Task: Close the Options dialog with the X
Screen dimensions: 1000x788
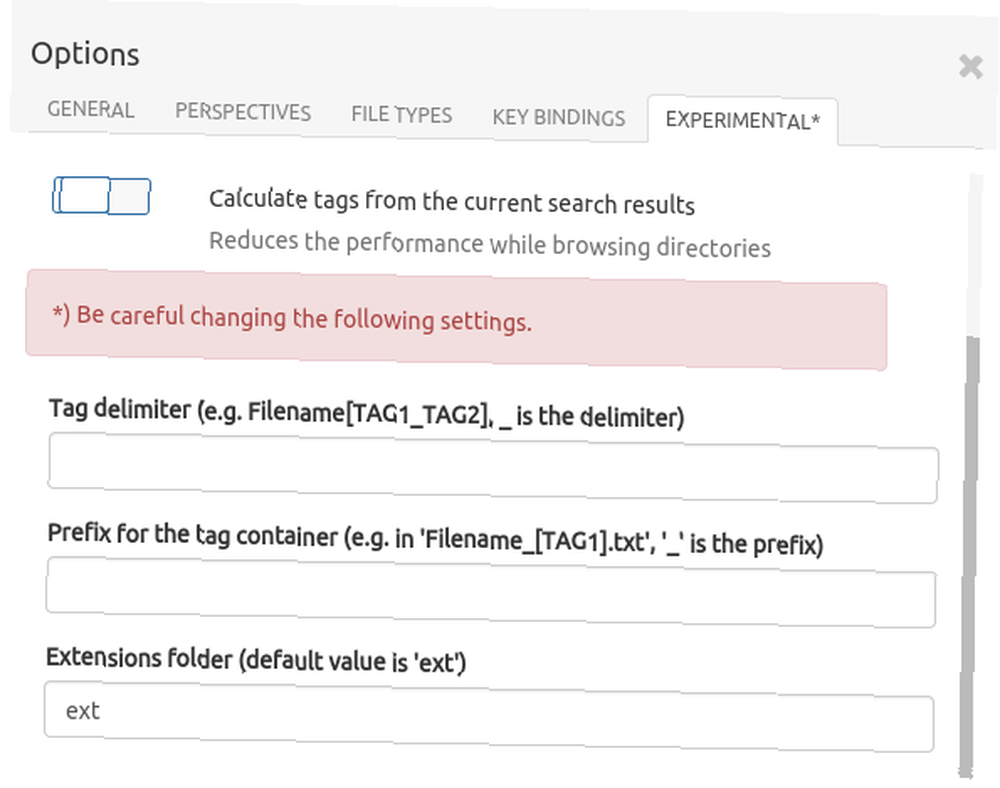Action: click(x=971, y=66)
